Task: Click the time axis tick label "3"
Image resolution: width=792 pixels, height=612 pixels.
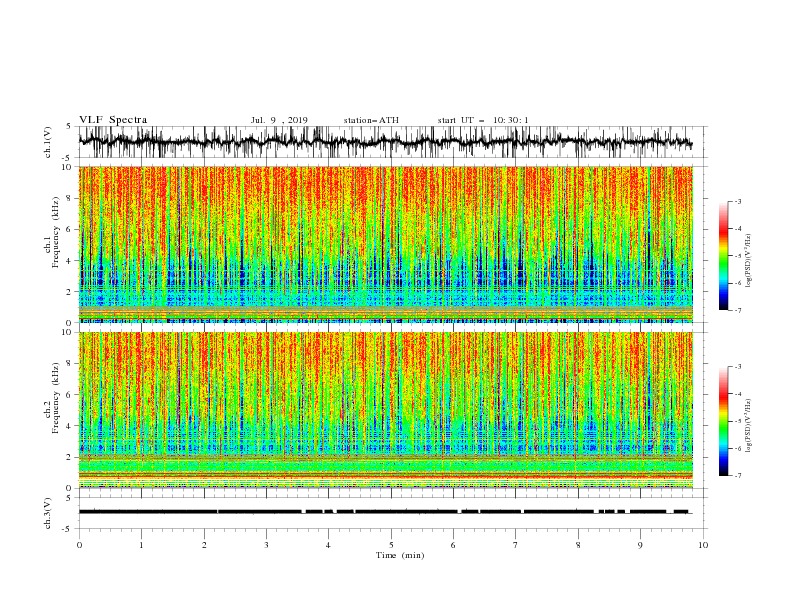Action: tap(266, 545)
